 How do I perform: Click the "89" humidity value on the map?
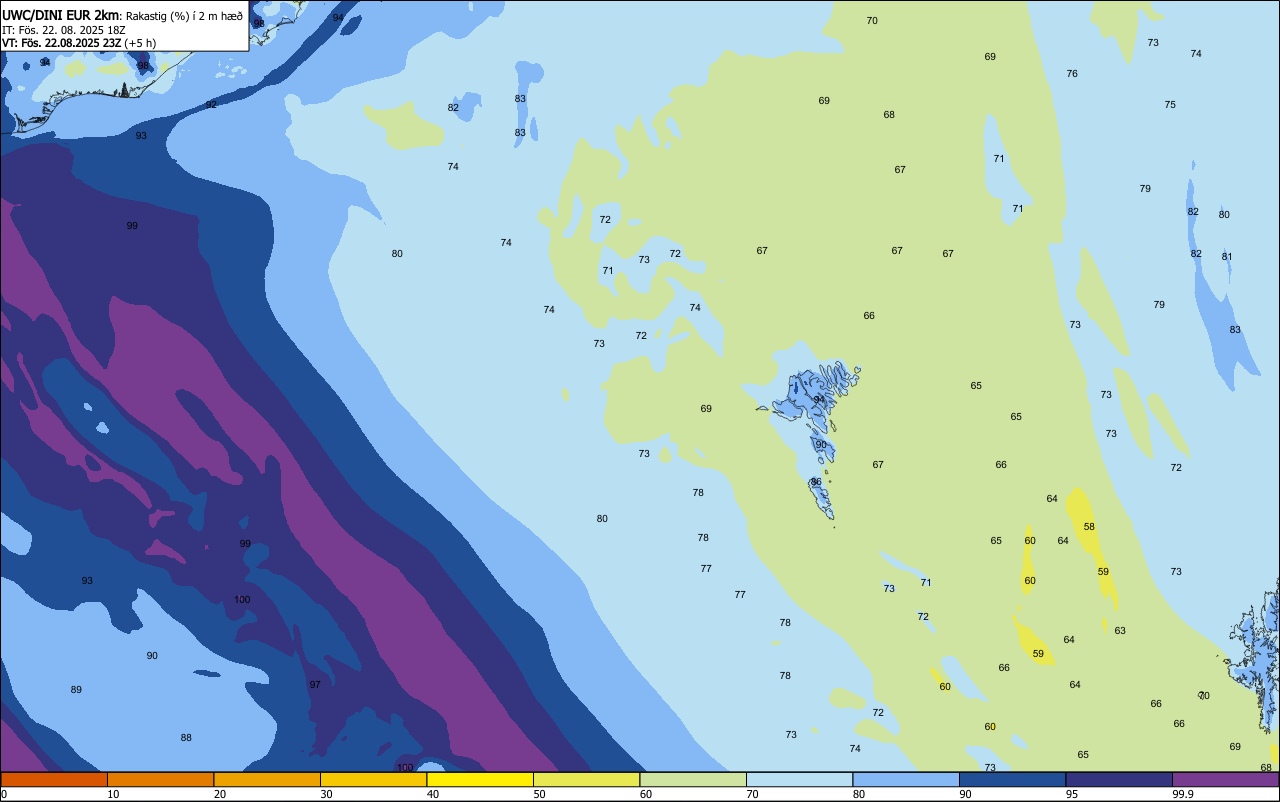click(x=76, y=690)
